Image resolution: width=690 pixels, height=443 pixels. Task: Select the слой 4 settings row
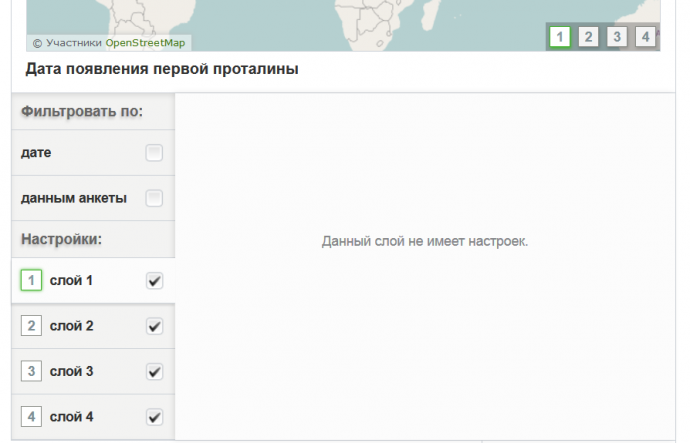(93, 417)
